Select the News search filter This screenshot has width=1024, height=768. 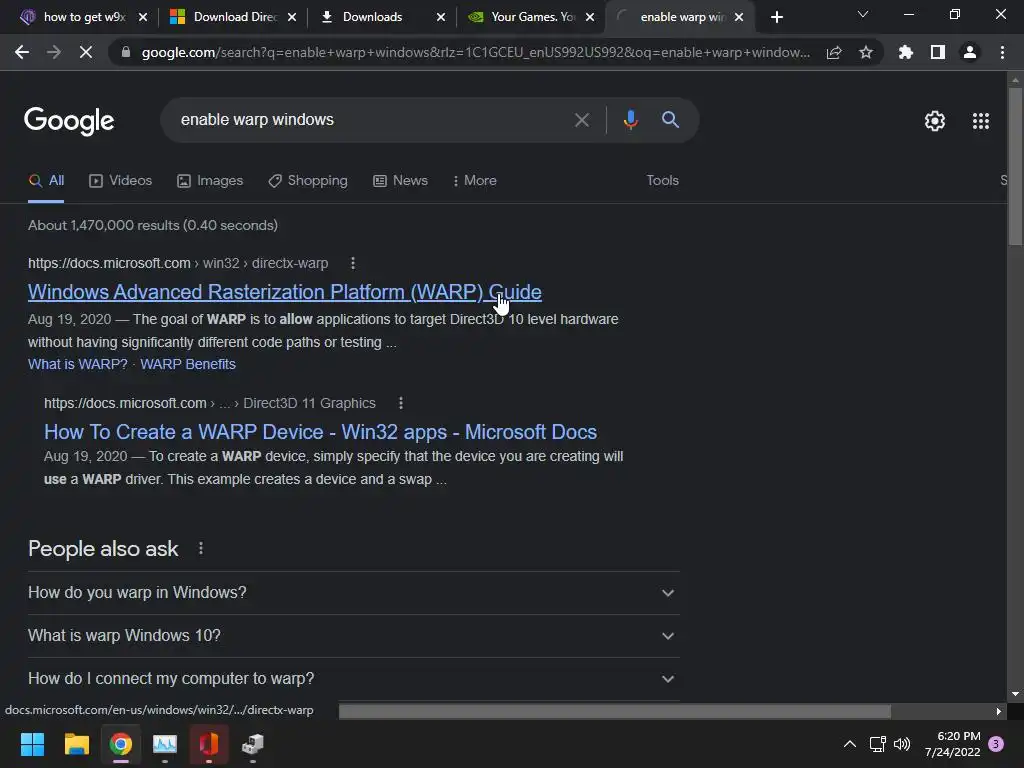pos(400,181)
